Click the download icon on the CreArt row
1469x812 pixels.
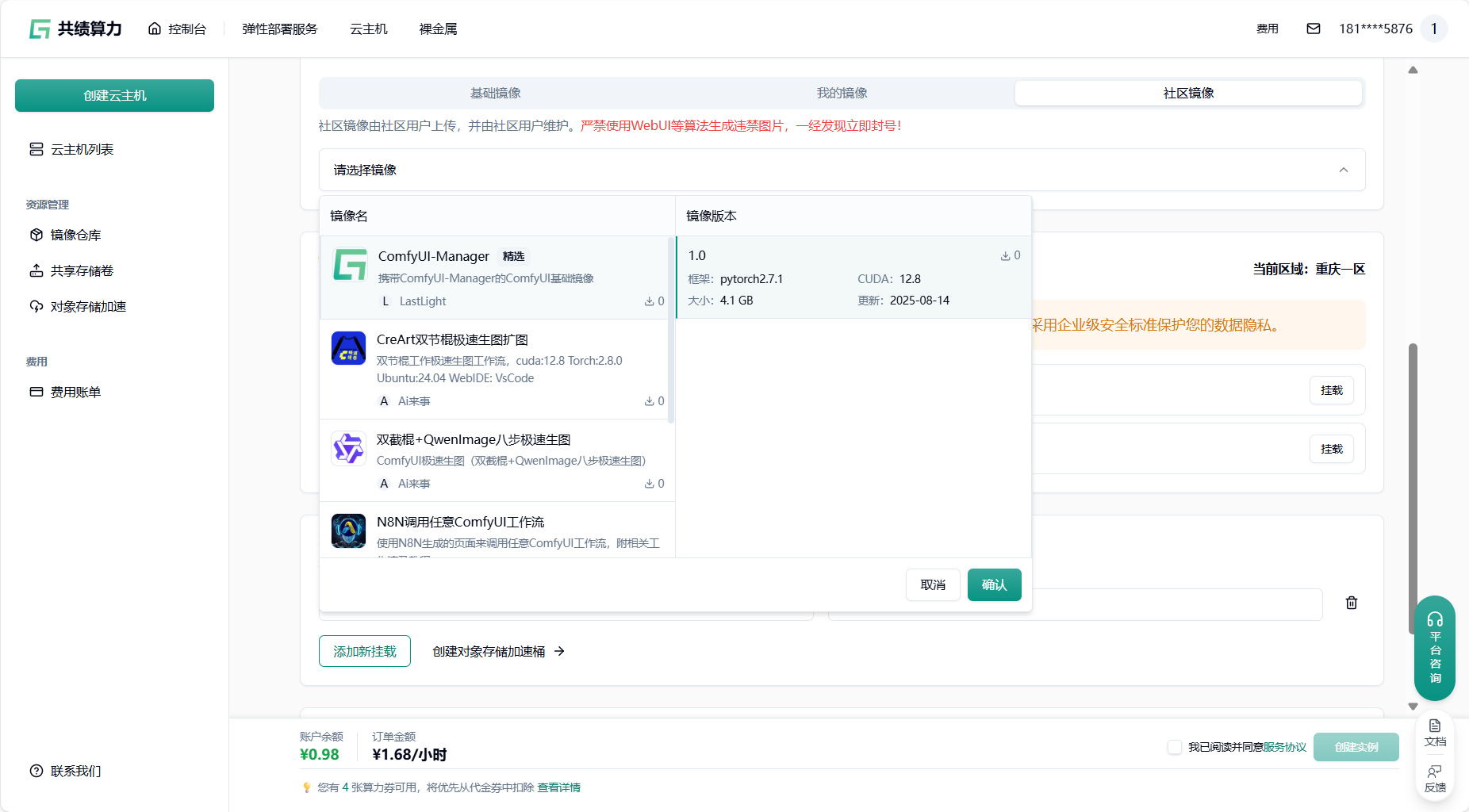pos(649,401)
